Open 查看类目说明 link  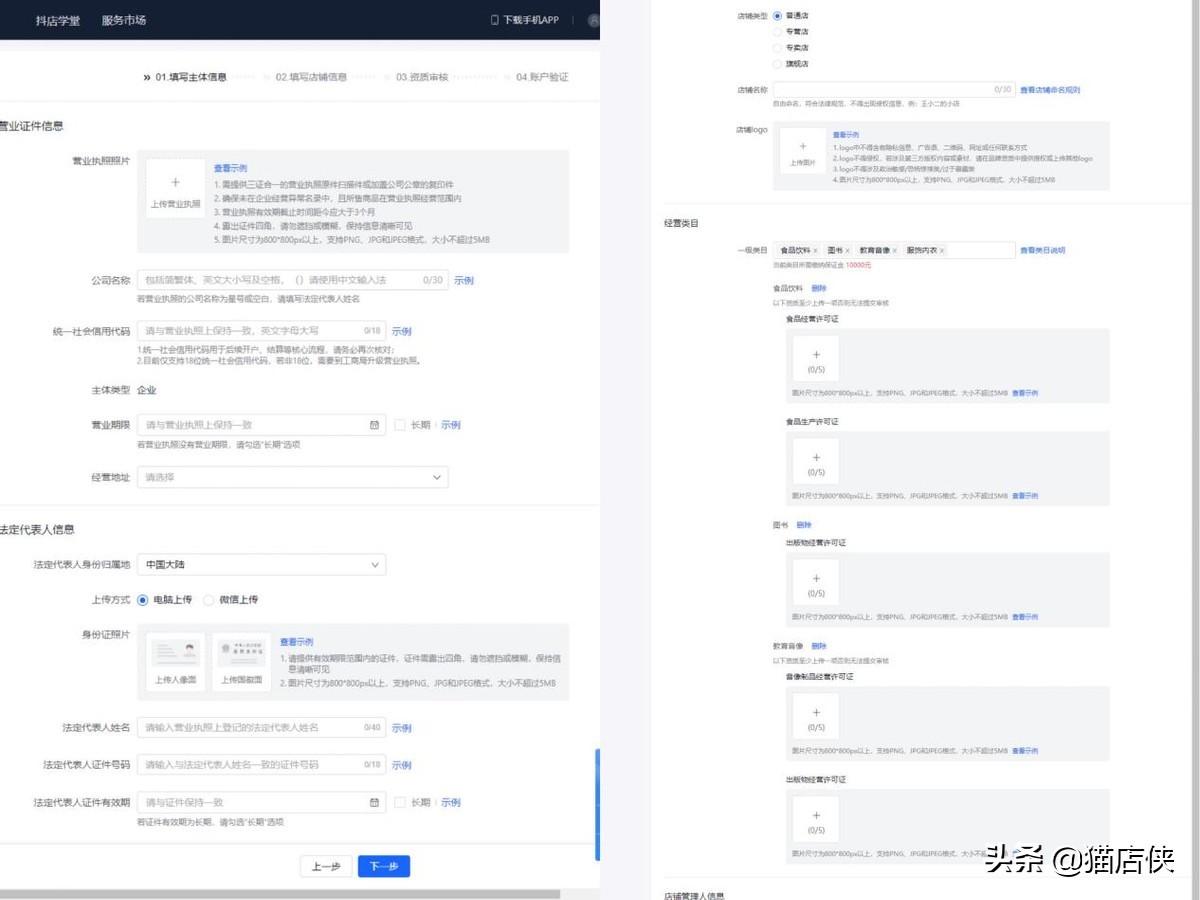click(x=1043, y=250)
